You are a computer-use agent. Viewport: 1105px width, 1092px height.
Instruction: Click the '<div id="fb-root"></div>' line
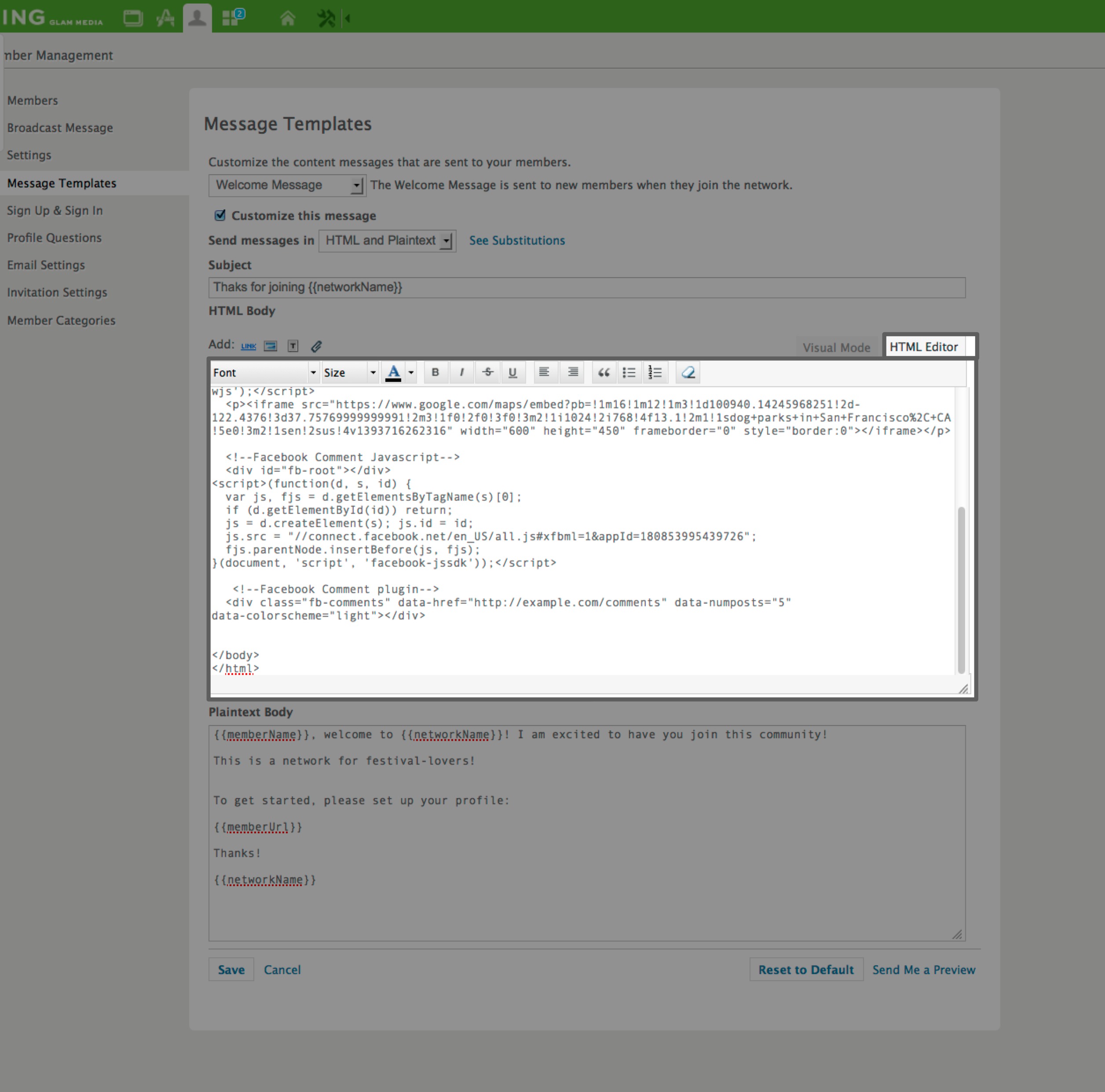(x=308, y=470)
